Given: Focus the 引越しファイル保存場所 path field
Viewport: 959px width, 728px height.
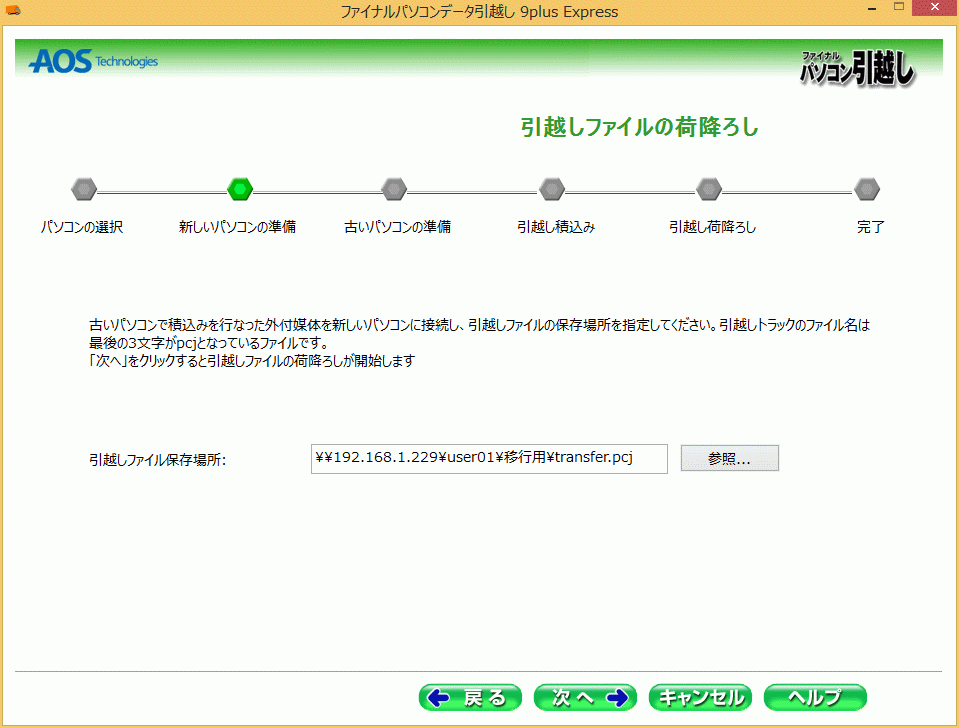Looking at the screenshot, I should 489,458.
